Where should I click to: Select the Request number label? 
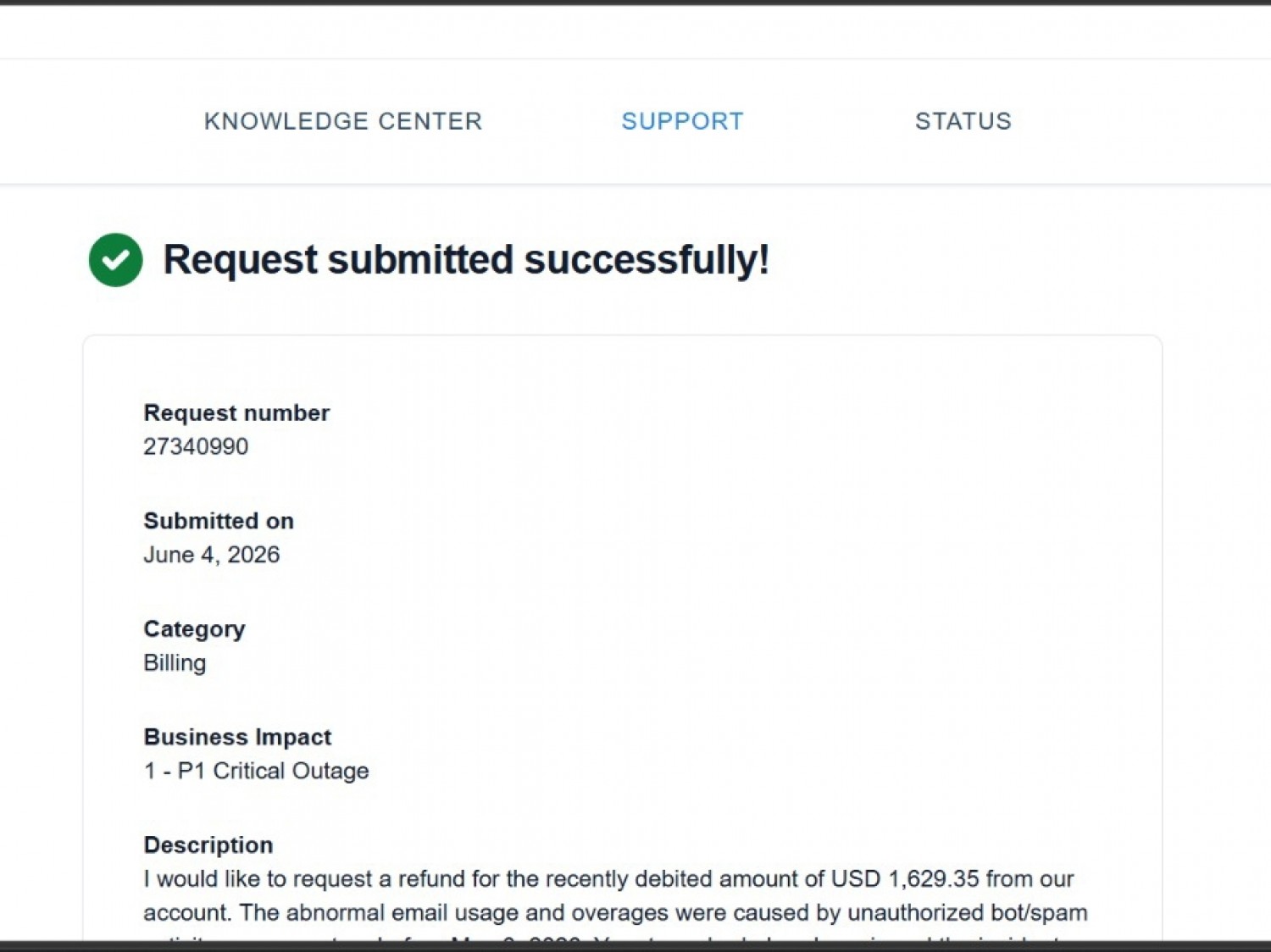[236, 412]
